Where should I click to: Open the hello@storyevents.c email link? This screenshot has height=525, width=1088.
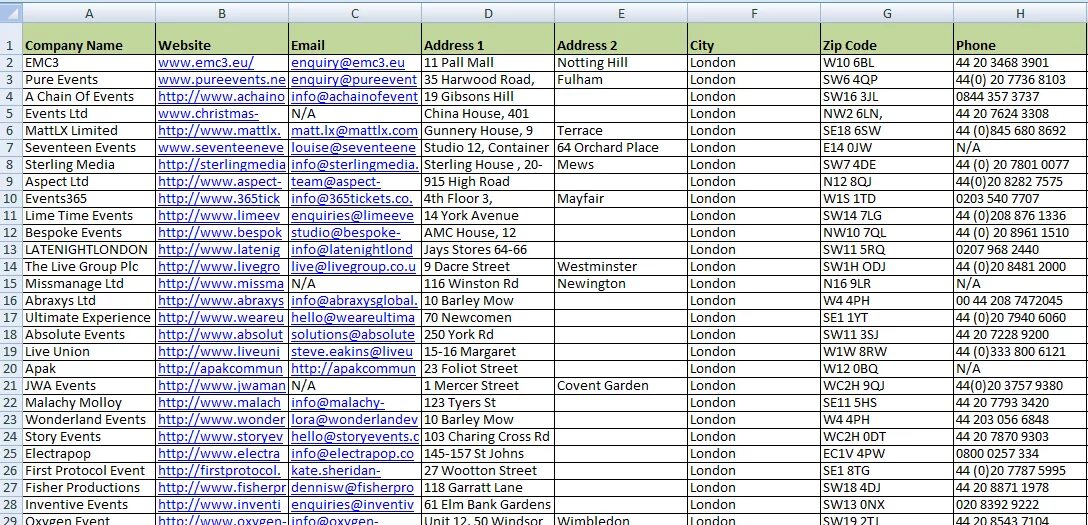[355, 436]
